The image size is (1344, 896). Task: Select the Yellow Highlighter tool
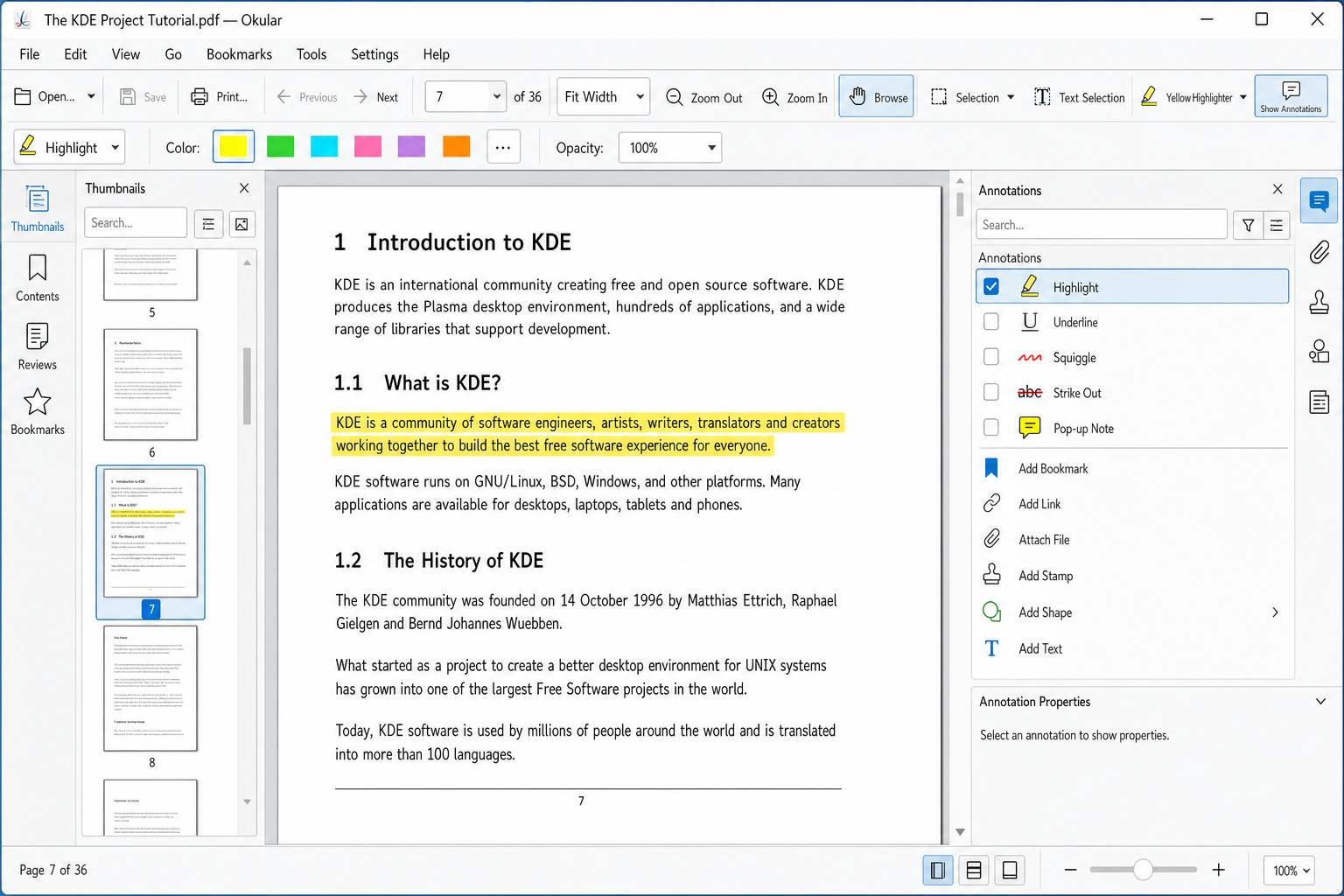1186,97
